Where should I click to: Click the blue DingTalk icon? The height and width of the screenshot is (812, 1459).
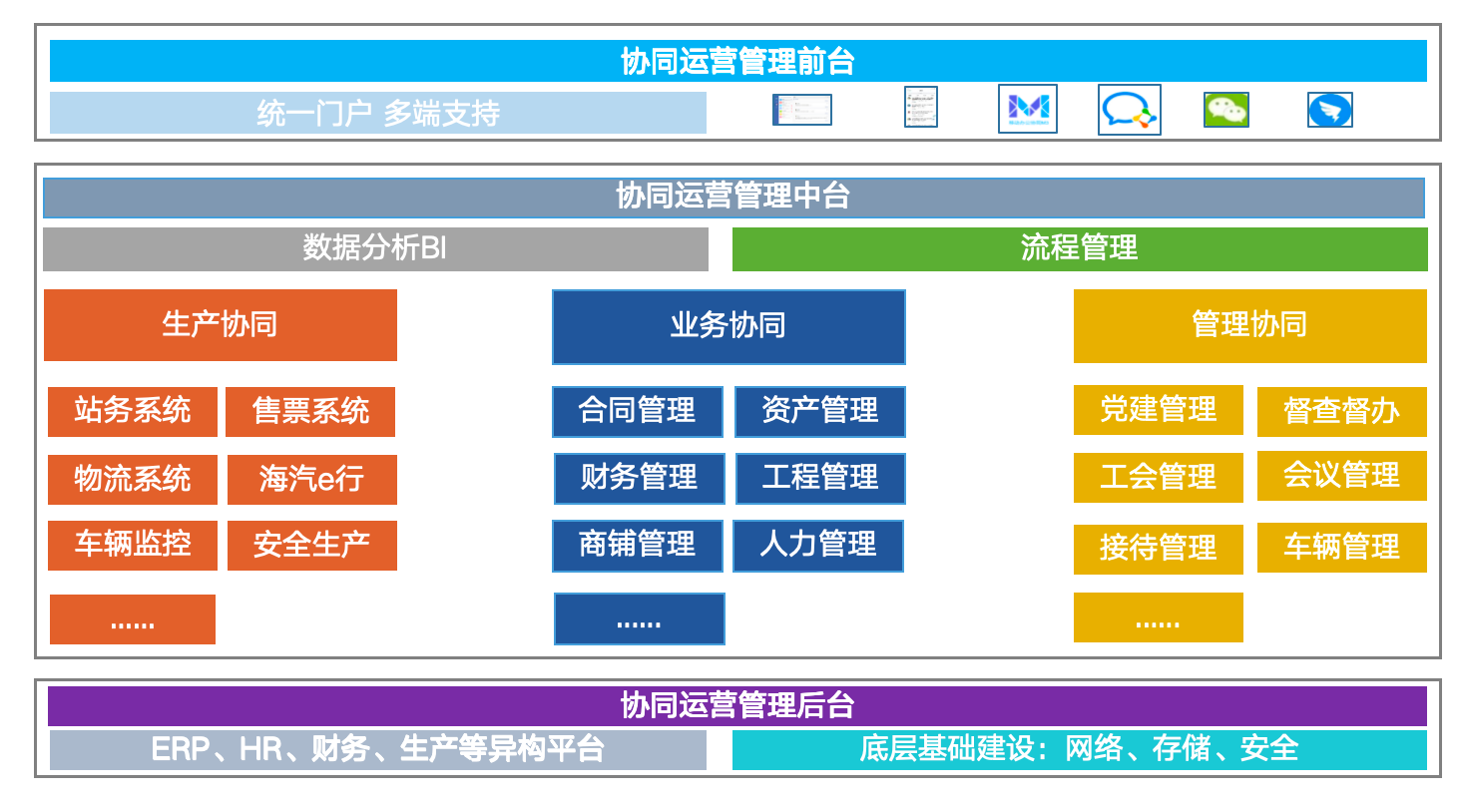tap(1330, 110)
